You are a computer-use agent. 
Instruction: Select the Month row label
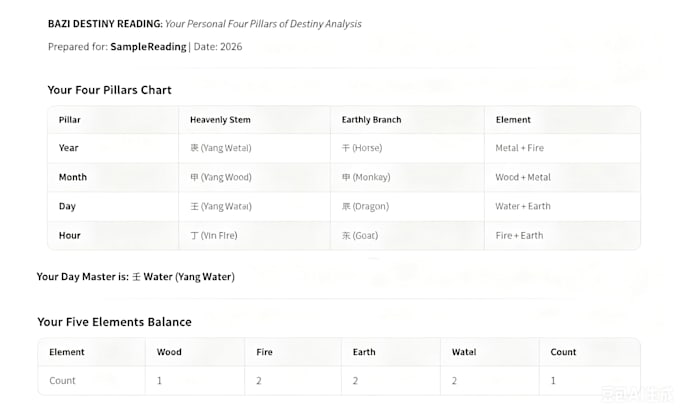(73, 177)
